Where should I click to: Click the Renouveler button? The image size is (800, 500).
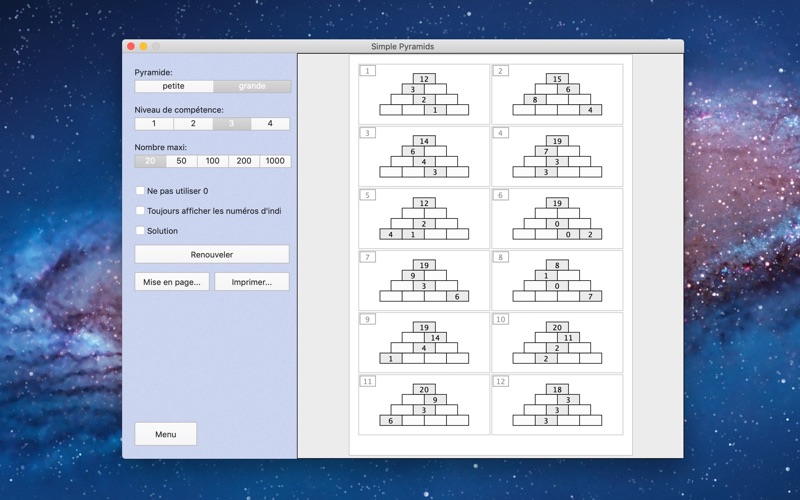212,255
